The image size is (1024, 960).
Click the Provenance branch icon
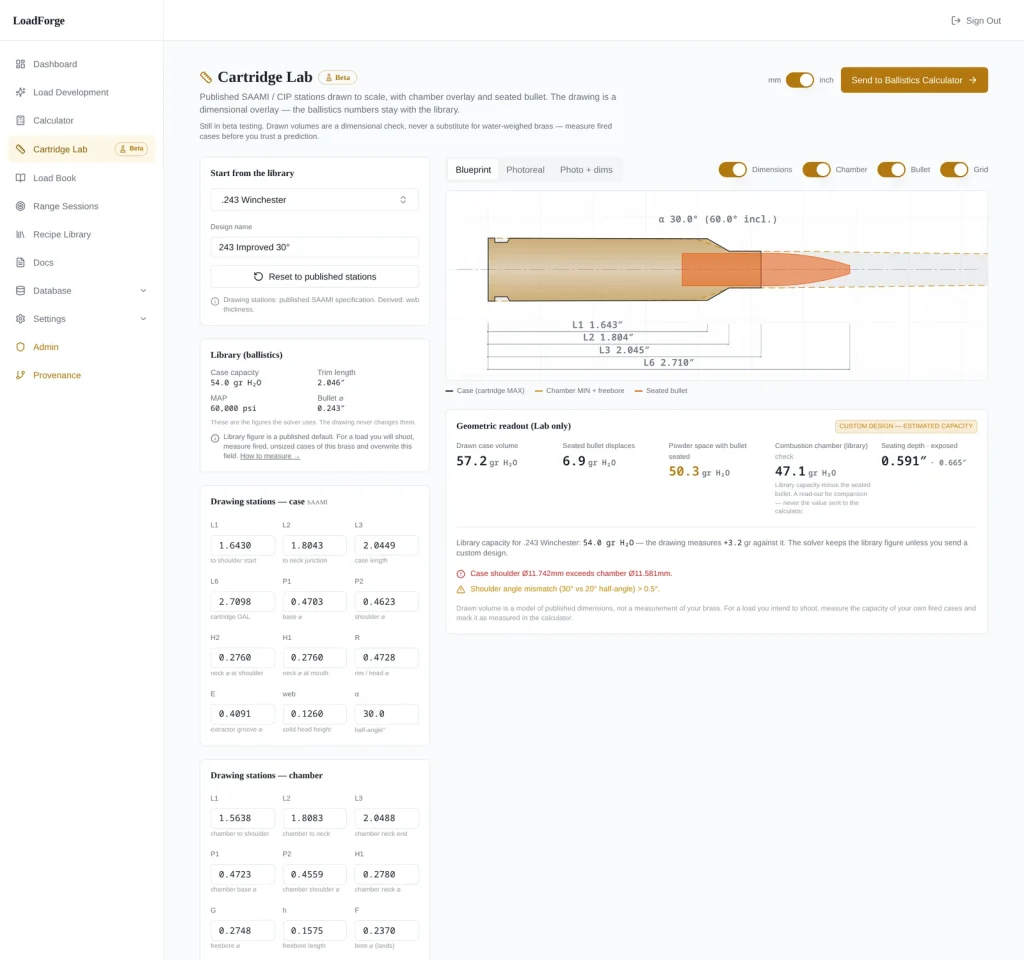20,375
